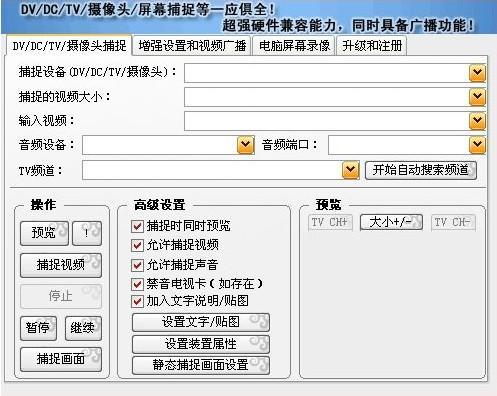Click the 输入视频 combo box field
This screenshot has width=497, height=396.
click(x=335, y=121)
